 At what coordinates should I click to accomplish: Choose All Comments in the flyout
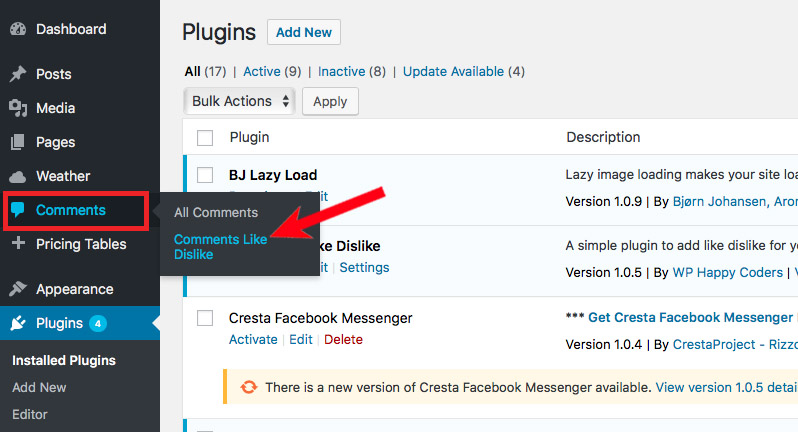216,213
